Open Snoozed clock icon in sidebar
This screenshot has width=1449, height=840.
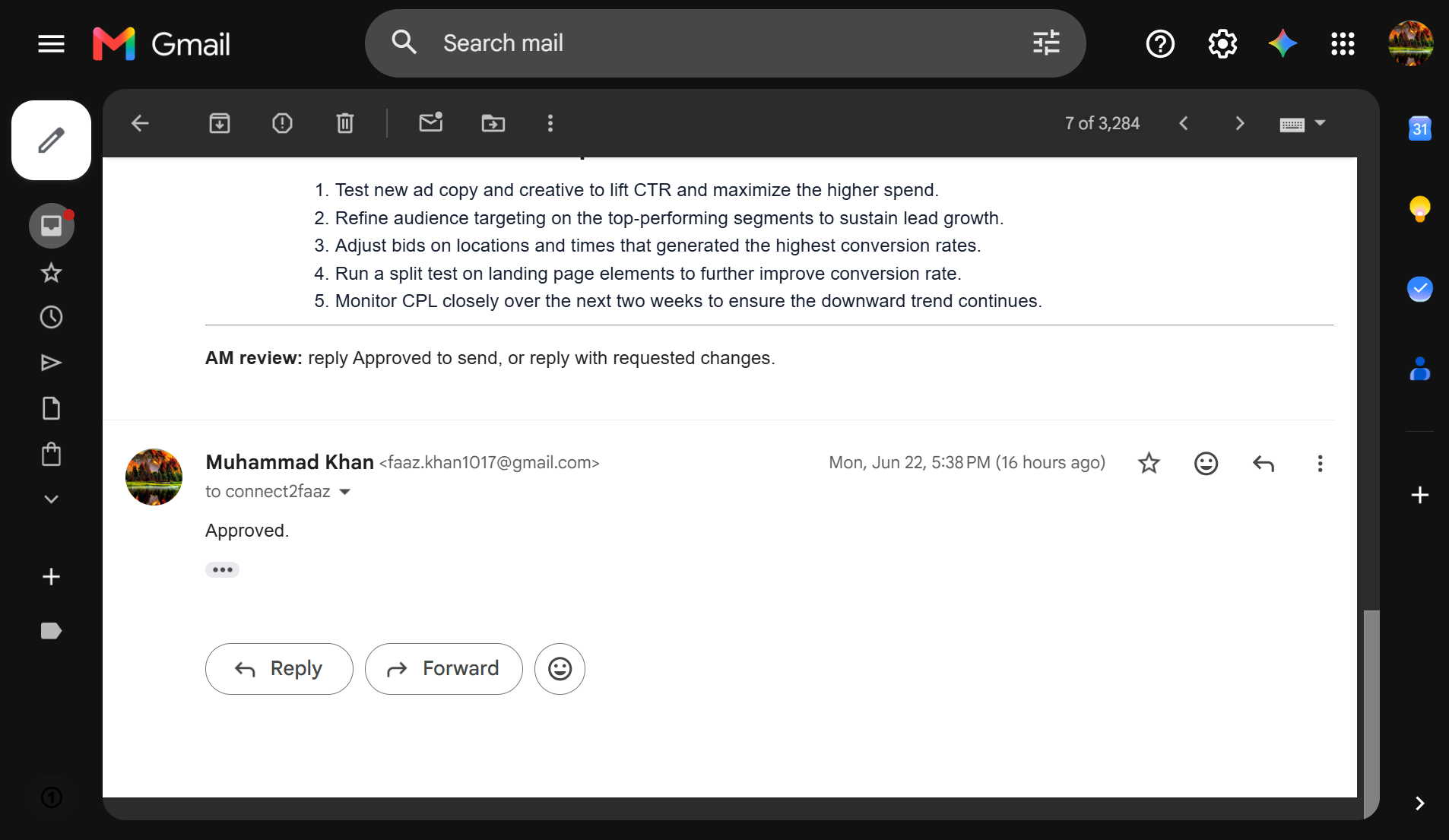[x=51, y=317]
